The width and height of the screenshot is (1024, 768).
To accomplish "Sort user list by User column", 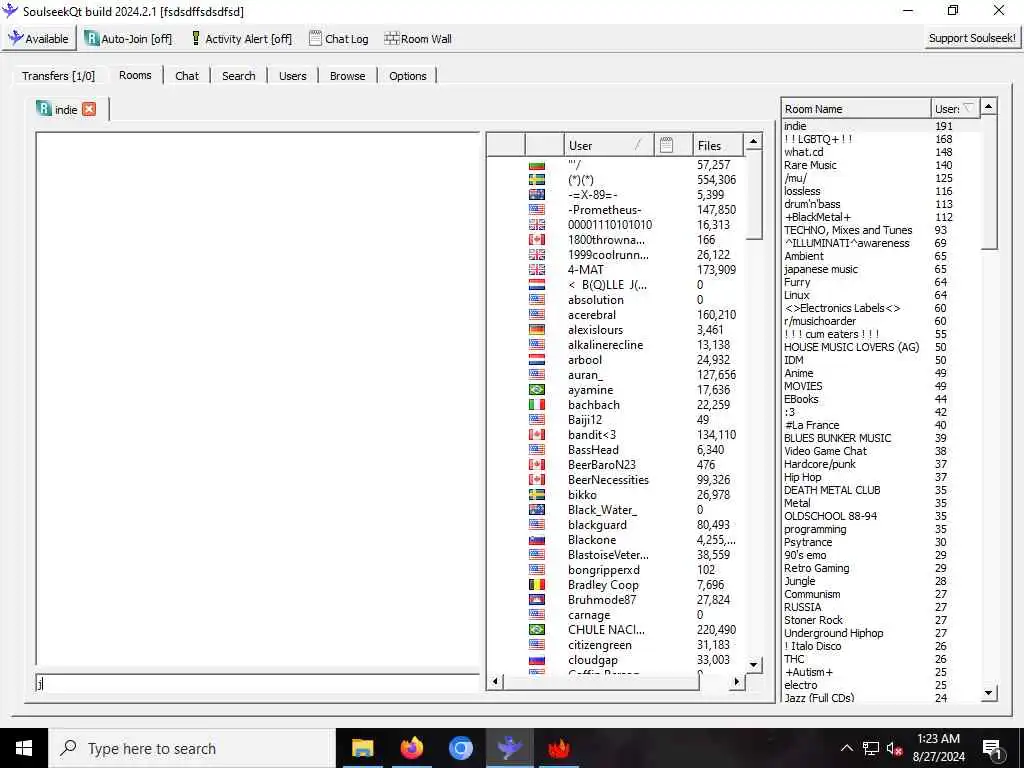I will tap(608, 145).
